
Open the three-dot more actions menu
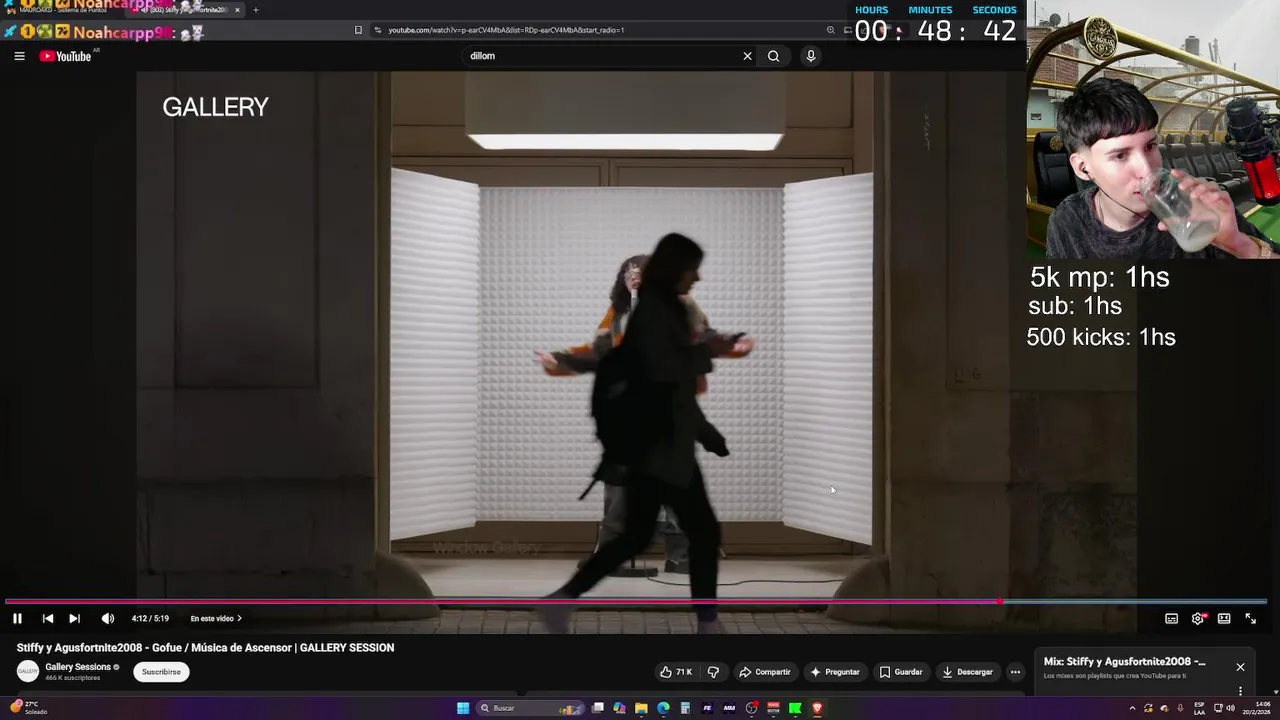[1015, 672]
